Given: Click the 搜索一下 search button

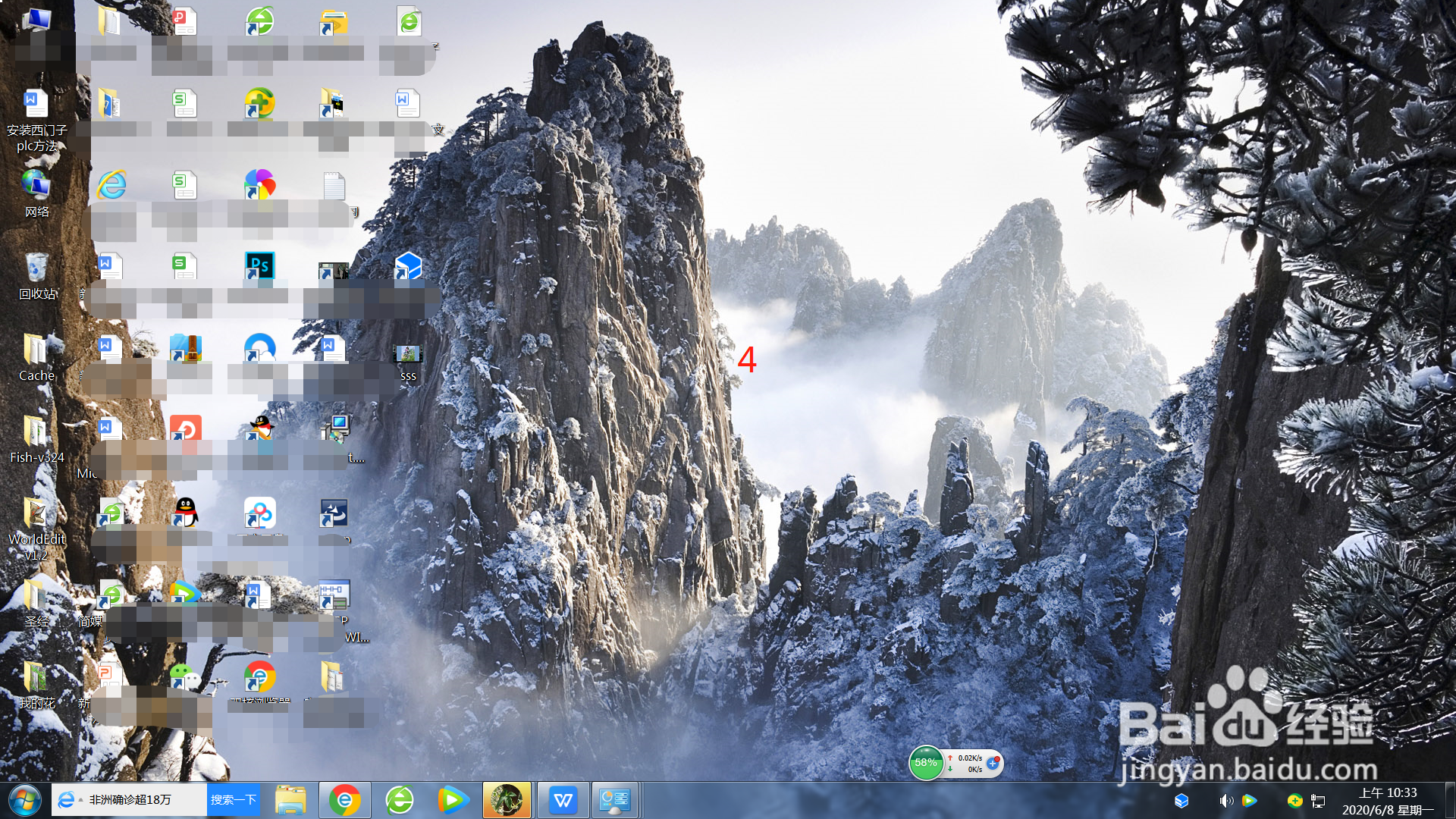Looking at the screenshot, I should 234,800.
